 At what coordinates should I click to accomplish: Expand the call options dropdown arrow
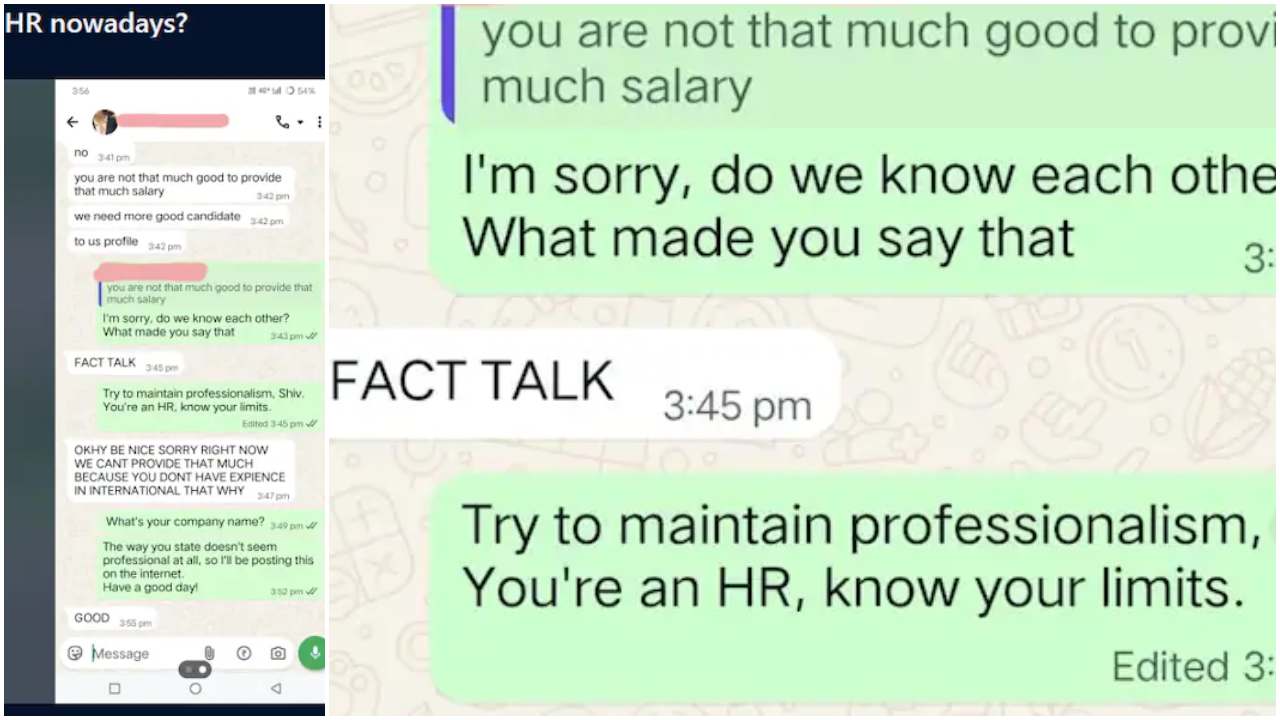click(x=300, y=123)
